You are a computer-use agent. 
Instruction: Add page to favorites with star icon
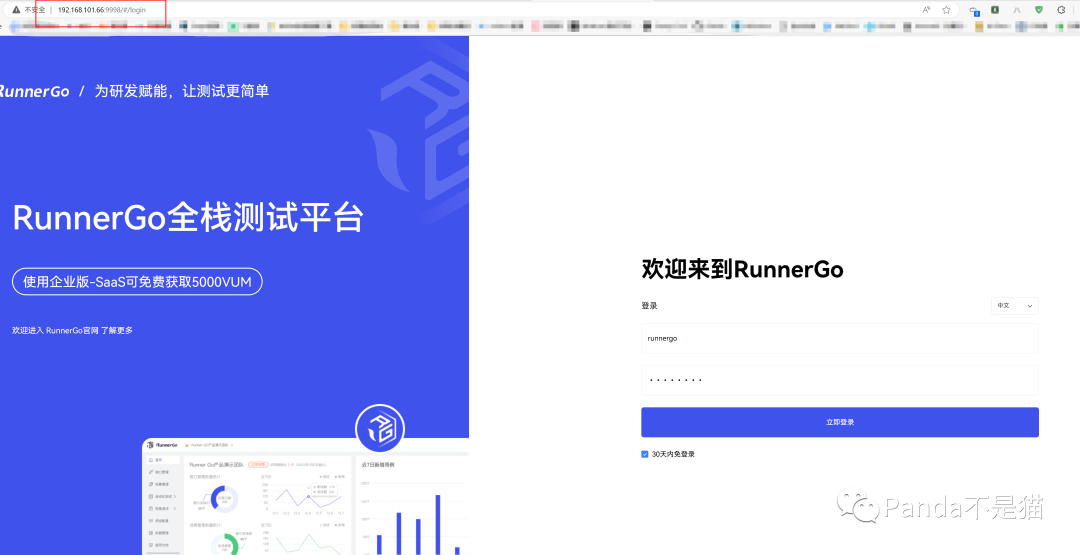point(946,10)
